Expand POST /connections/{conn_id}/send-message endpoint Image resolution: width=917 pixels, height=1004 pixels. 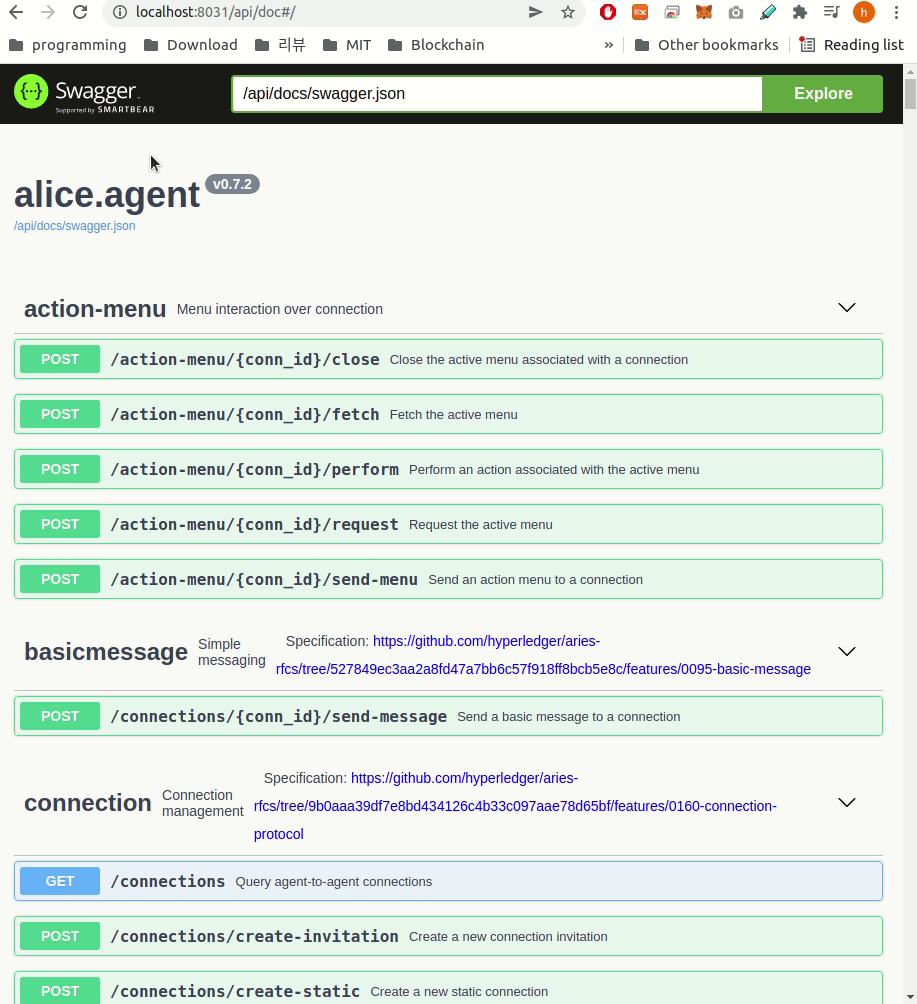tap(448, 717)
